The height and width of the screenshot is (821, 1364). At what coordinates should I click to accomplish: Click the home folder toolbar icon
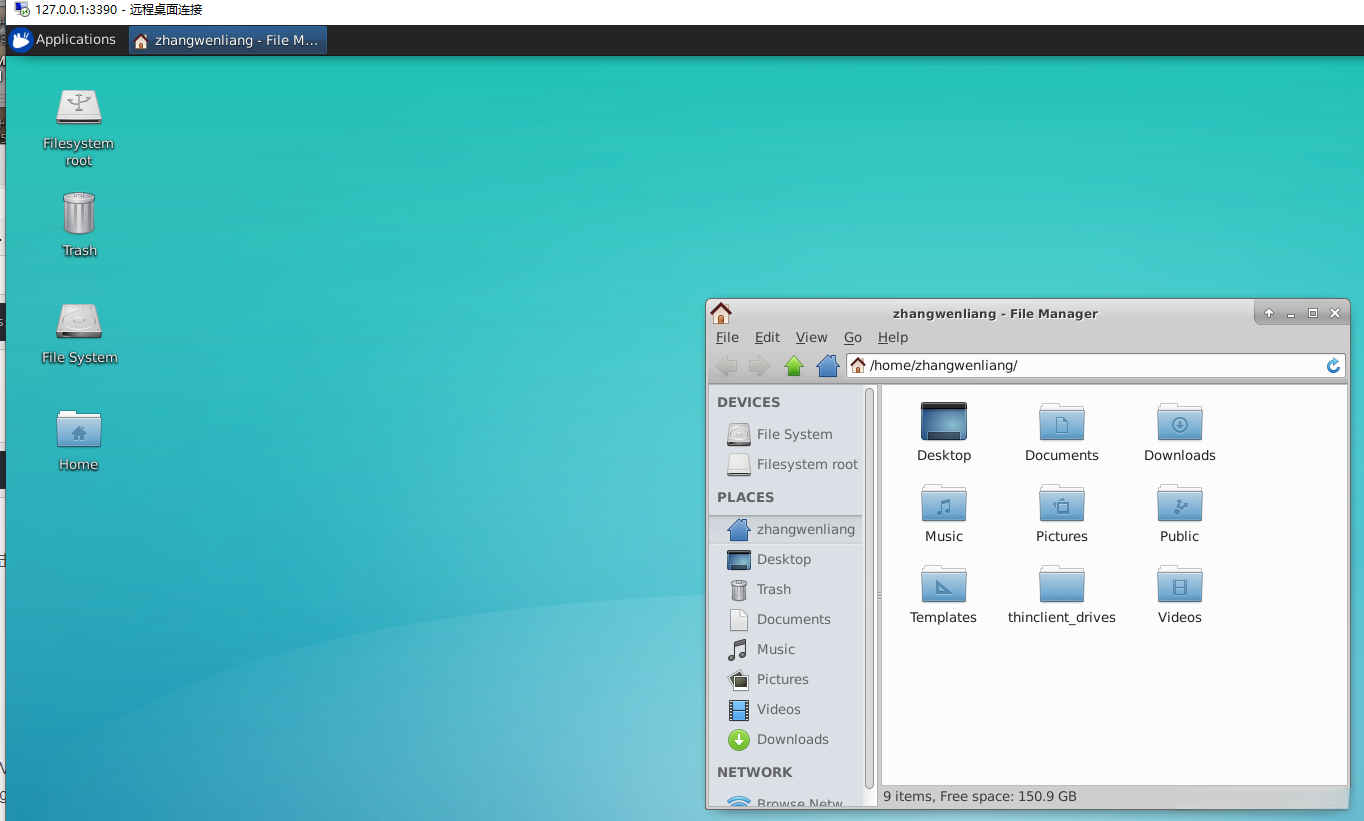pos(827,366)
